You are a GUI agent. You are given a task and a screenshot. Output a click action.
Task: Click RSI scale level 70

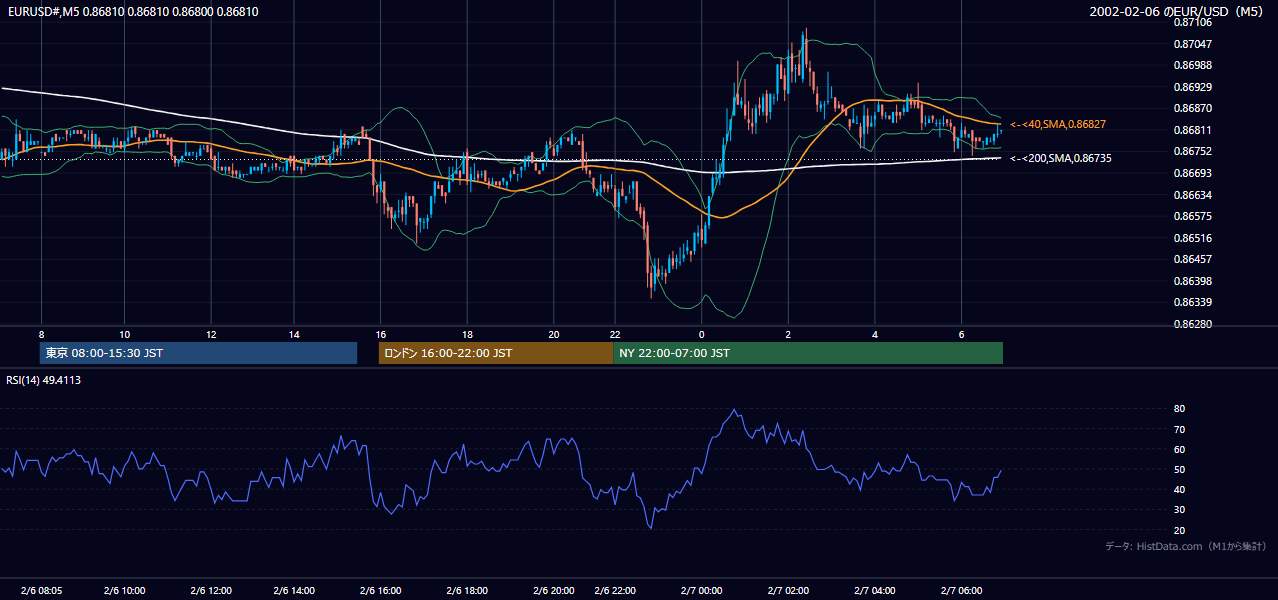point(1179,429)
